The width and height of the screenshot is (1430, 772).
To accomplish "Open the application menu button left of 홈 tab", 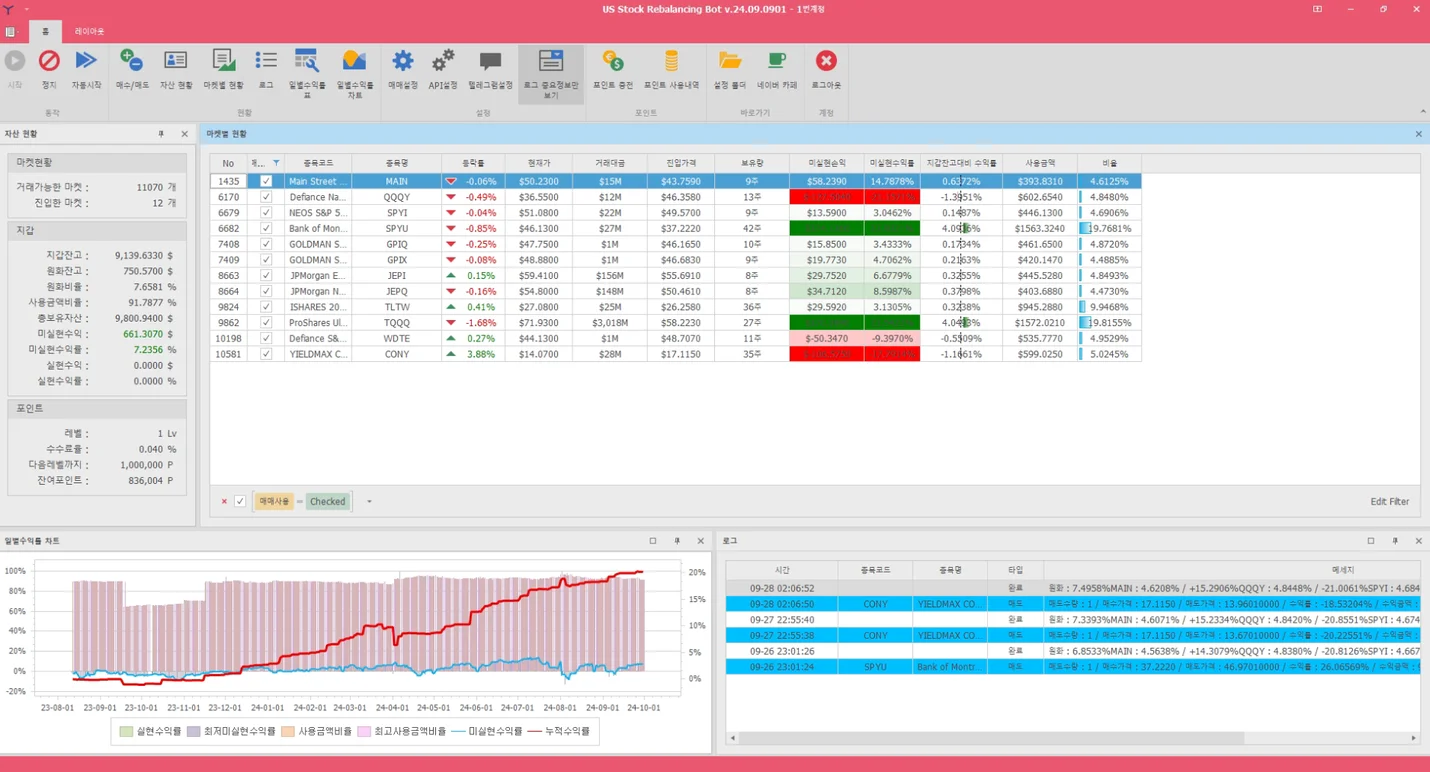I will point(12,31).
